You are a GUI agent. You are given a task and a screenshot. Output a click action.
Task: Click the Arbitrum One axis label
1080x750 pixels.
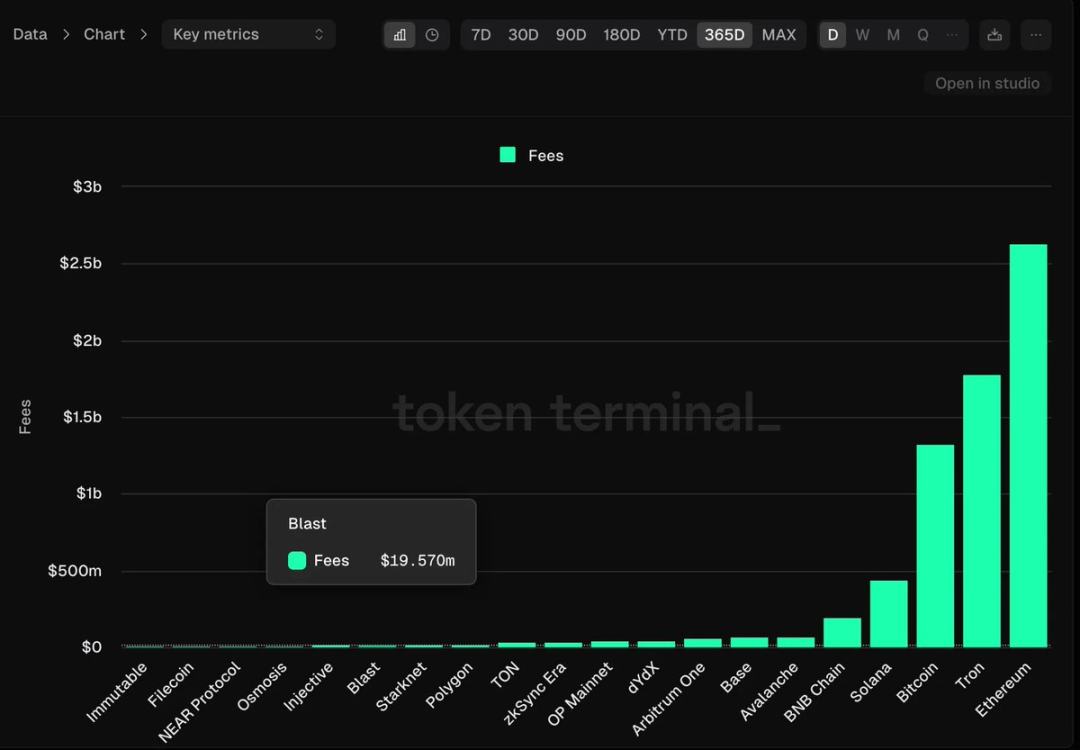pos(669,698)
